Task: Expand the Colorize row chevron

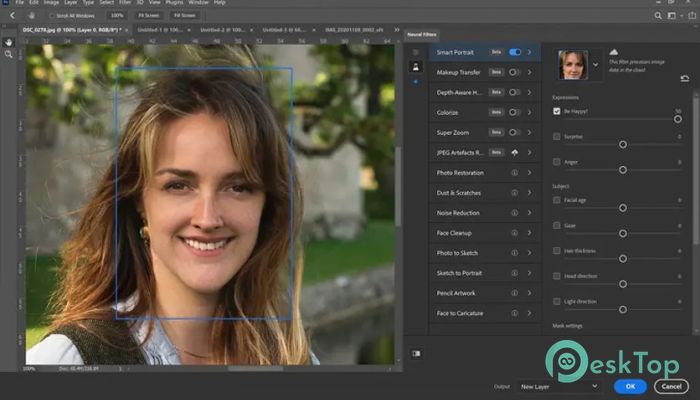Action: (530, 112)
